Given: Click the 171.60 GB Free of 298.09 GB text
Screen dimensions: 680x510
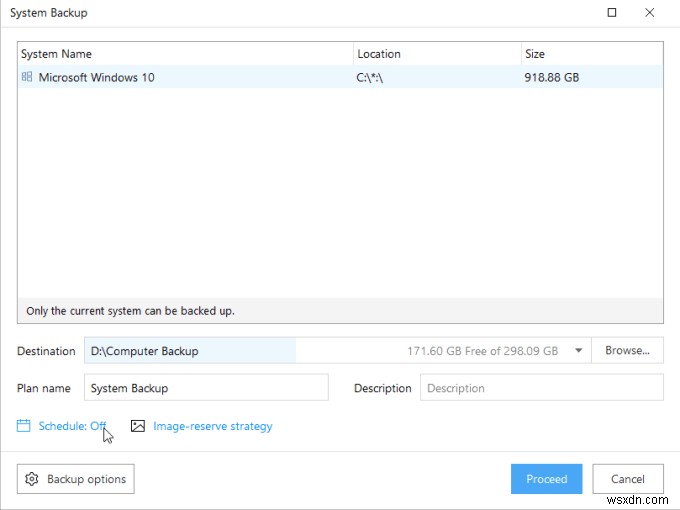Looking at the screenshot, I should [482, 350].
